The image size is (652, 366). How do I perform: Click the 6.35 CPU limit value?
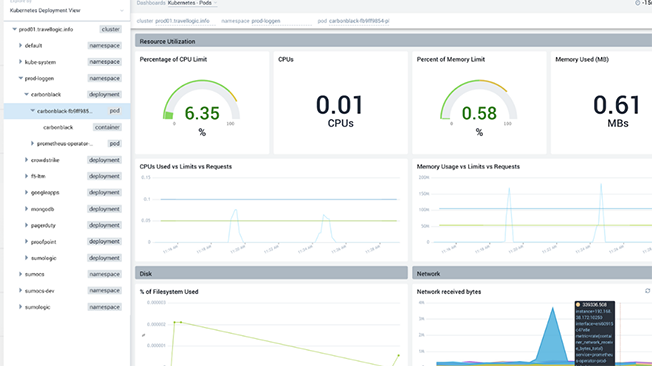(x=202, y=113)
